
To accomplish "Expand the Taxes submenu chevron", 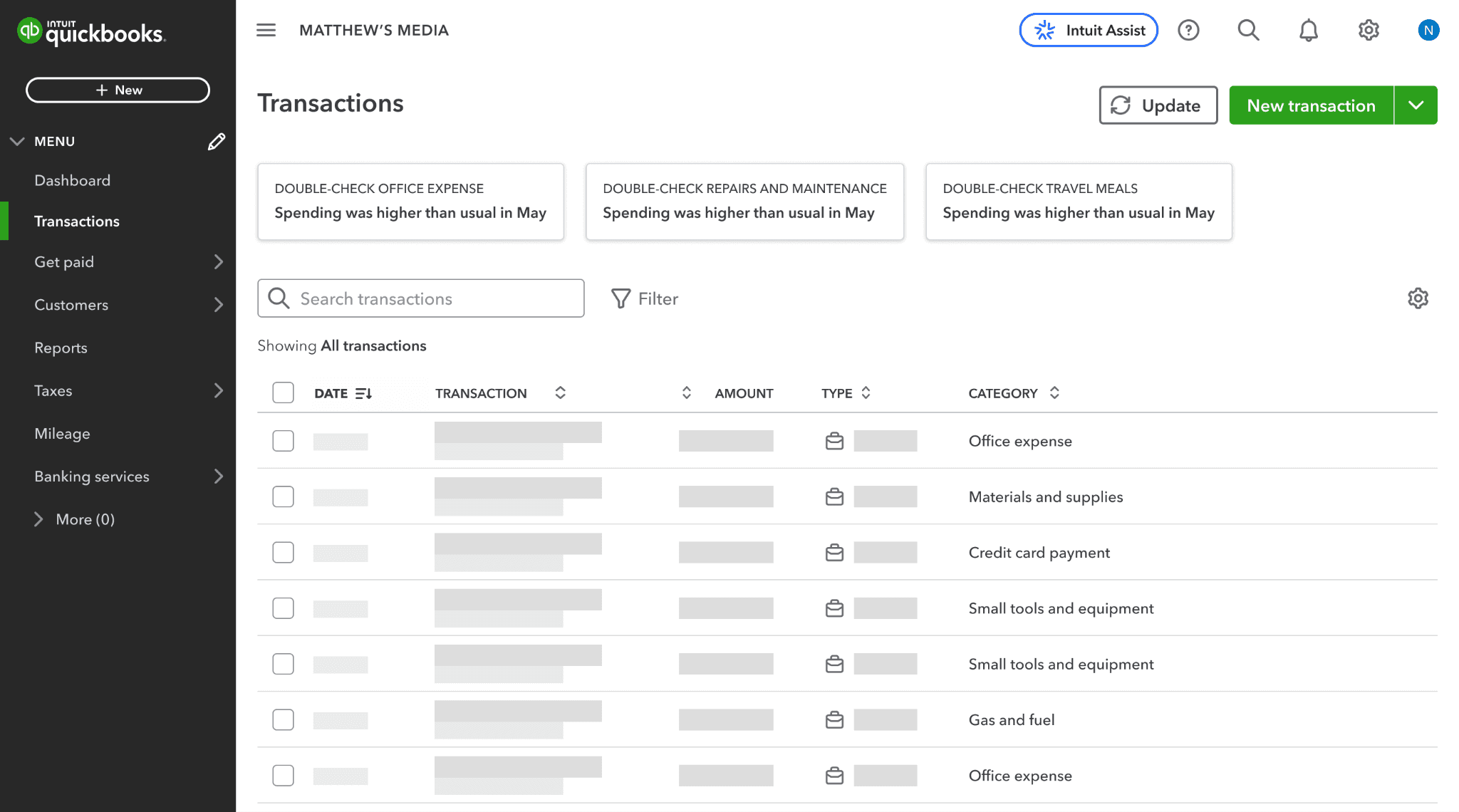I will tap(218, 390).
